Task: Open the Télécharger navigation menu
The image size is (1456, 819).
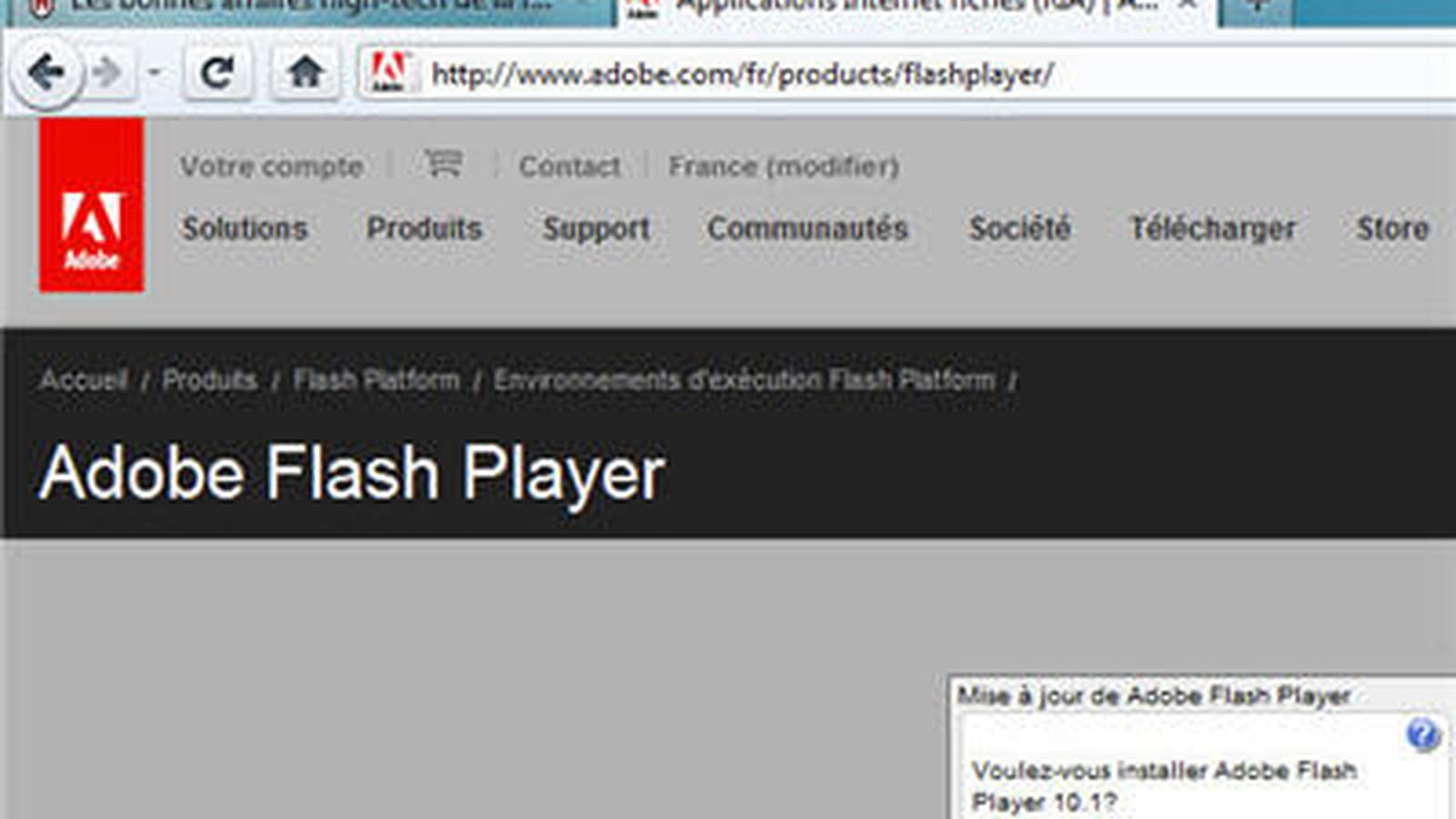Action: (x=1213, y=229)
